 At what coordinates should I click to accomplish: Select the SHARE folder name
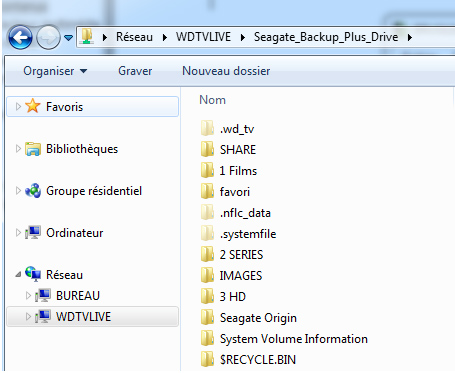tap(238, 150)
